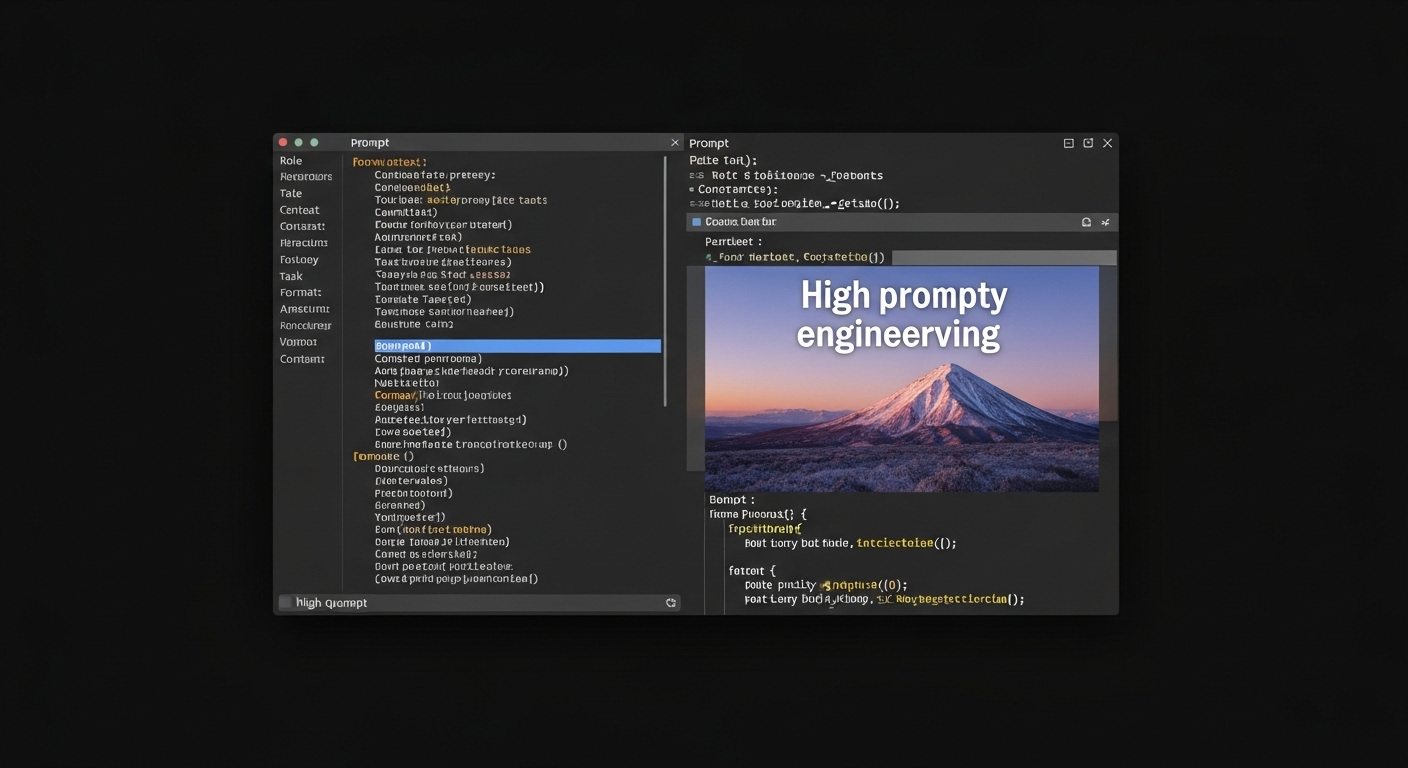Click the maximize-panel icon in the right Prompt pane

(x=1088, y=143)
